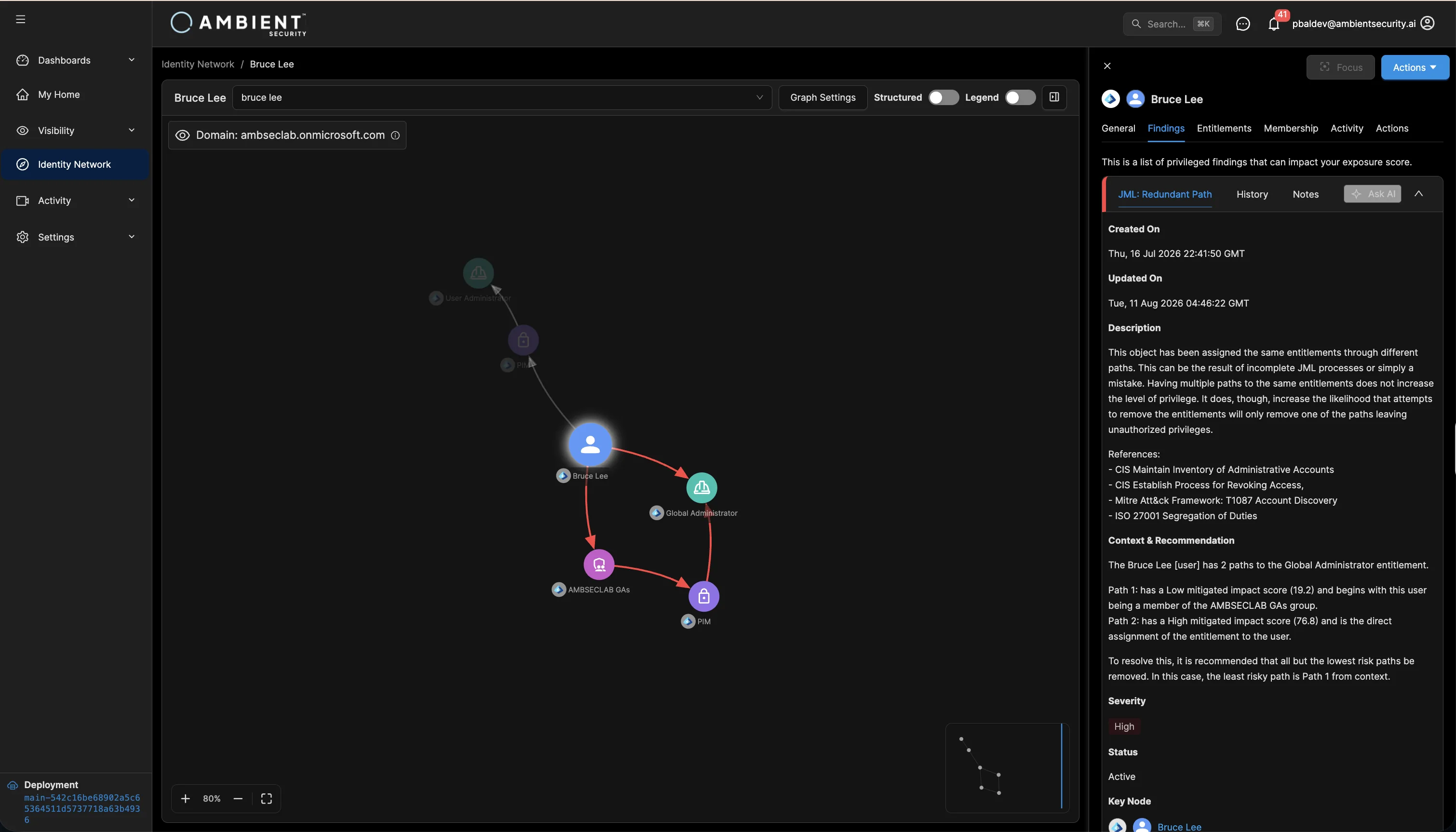Fit graph to screen icon
This screenshot has height=832, width=1456.
[266, 798]
